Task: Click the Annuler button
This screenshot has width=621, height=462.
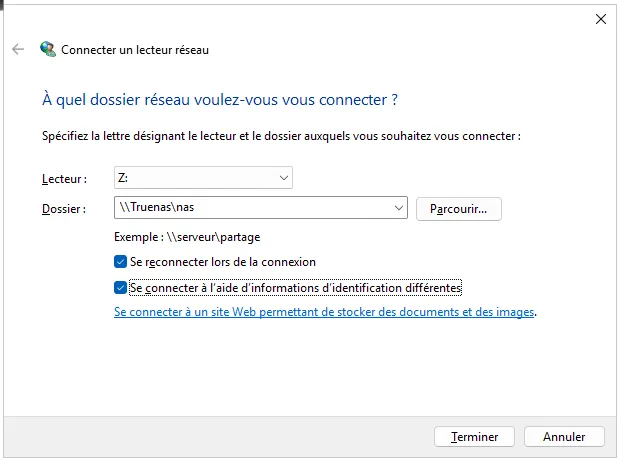Action: (x=564, y=437)
